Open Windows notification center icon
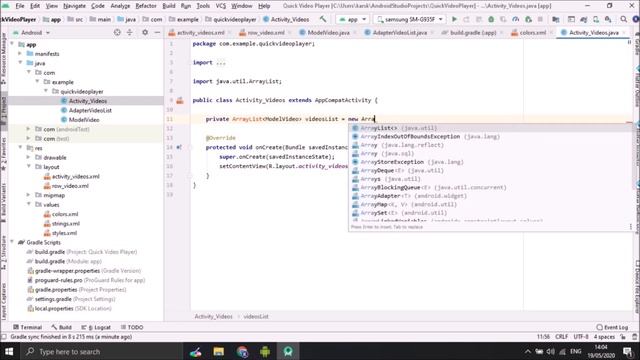640x360 pixels. (628, 351)
